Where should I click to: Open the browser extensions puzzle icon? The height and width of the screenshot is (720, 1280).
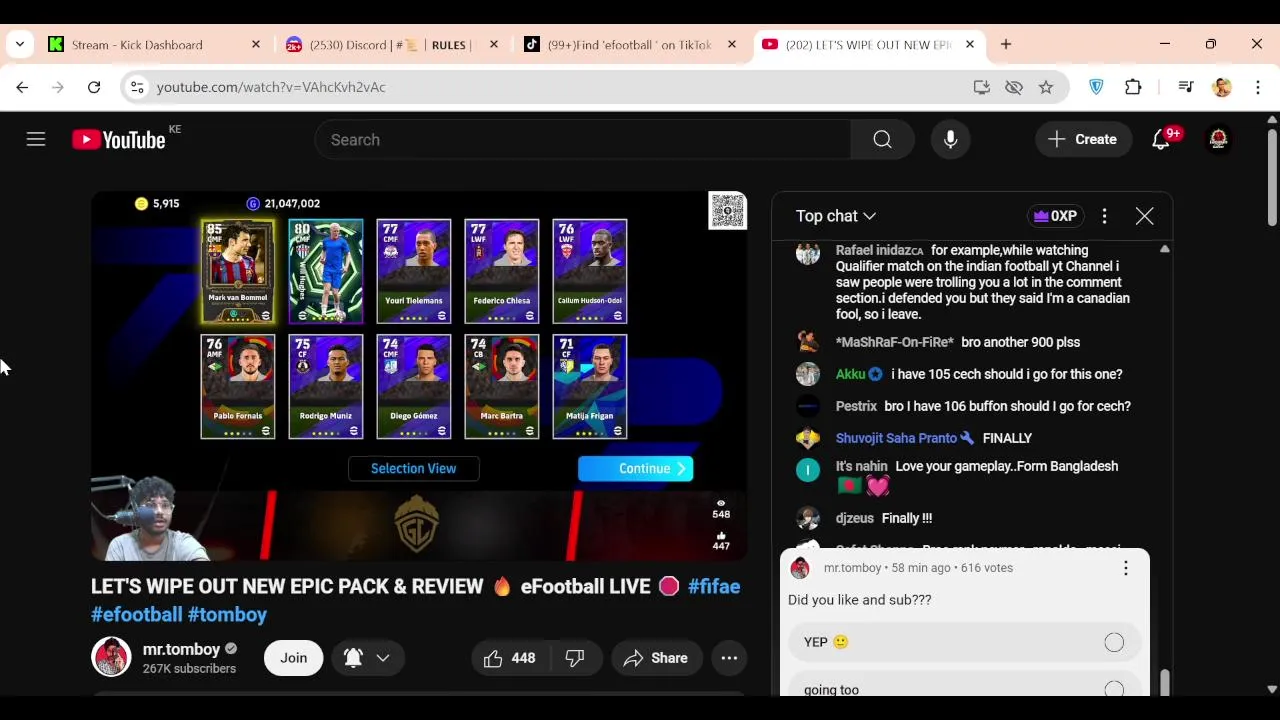coord(1133,87)
